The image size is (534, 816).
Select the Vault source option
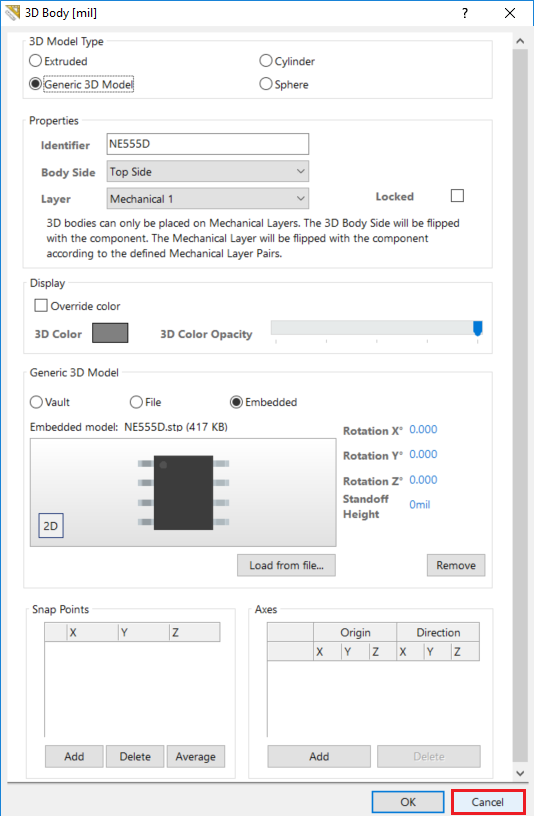(x=50, y=402)
